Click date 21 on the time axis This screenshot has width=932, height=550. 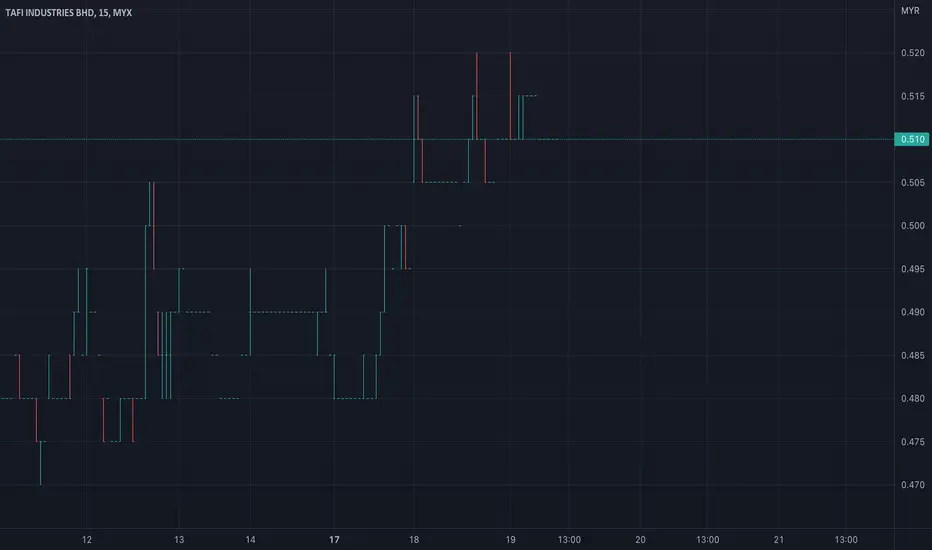coord(779,540)
